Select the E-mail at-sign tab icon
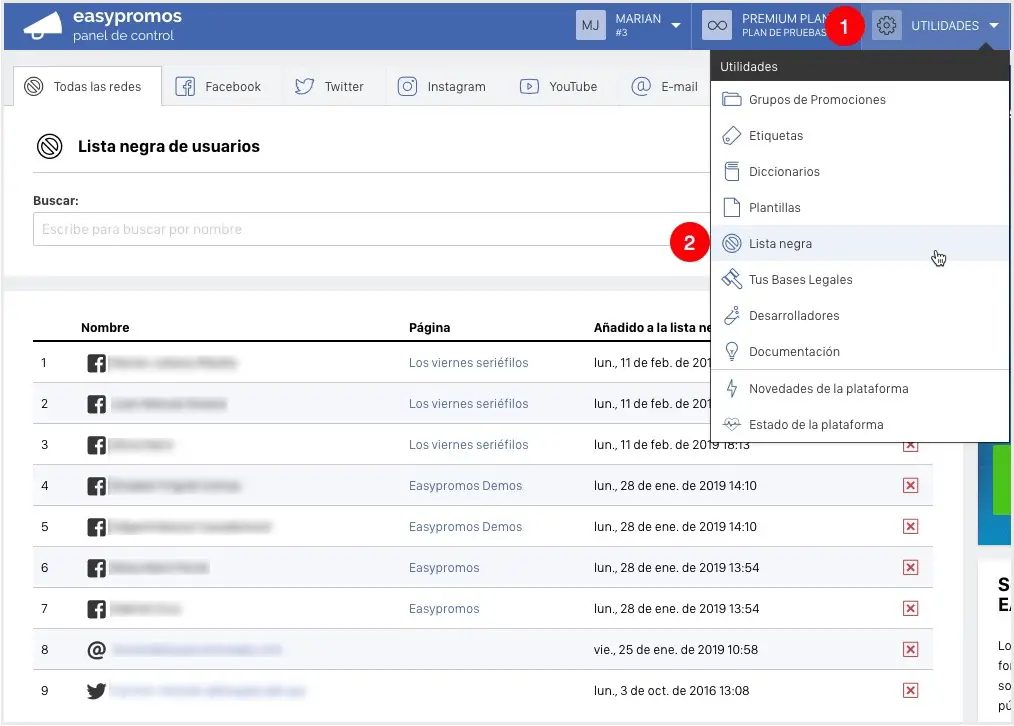The width and height of the screenshot is (1014, 726). (x=641, y=87)
